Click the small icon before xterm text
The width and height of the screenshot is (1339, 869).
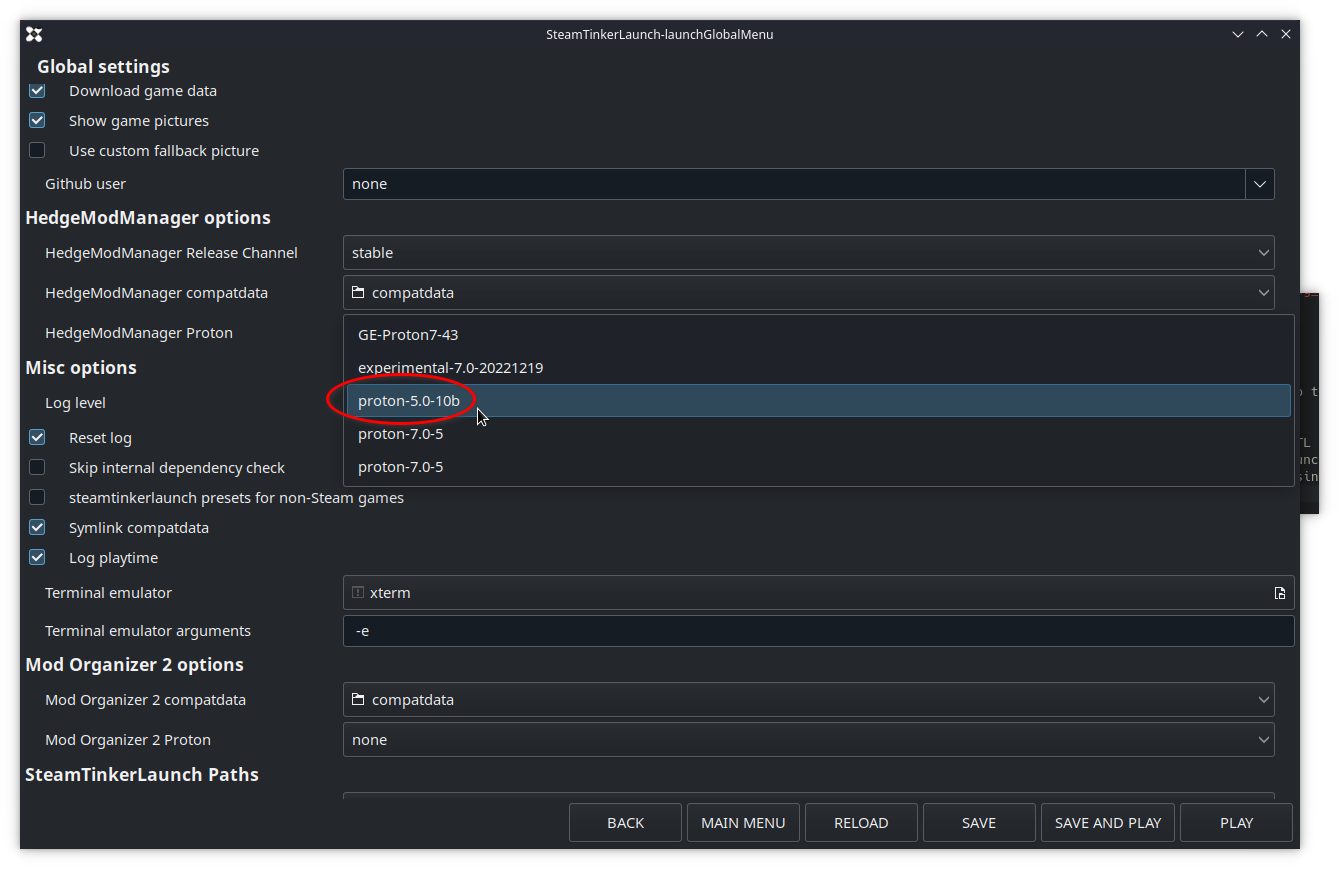358,593
